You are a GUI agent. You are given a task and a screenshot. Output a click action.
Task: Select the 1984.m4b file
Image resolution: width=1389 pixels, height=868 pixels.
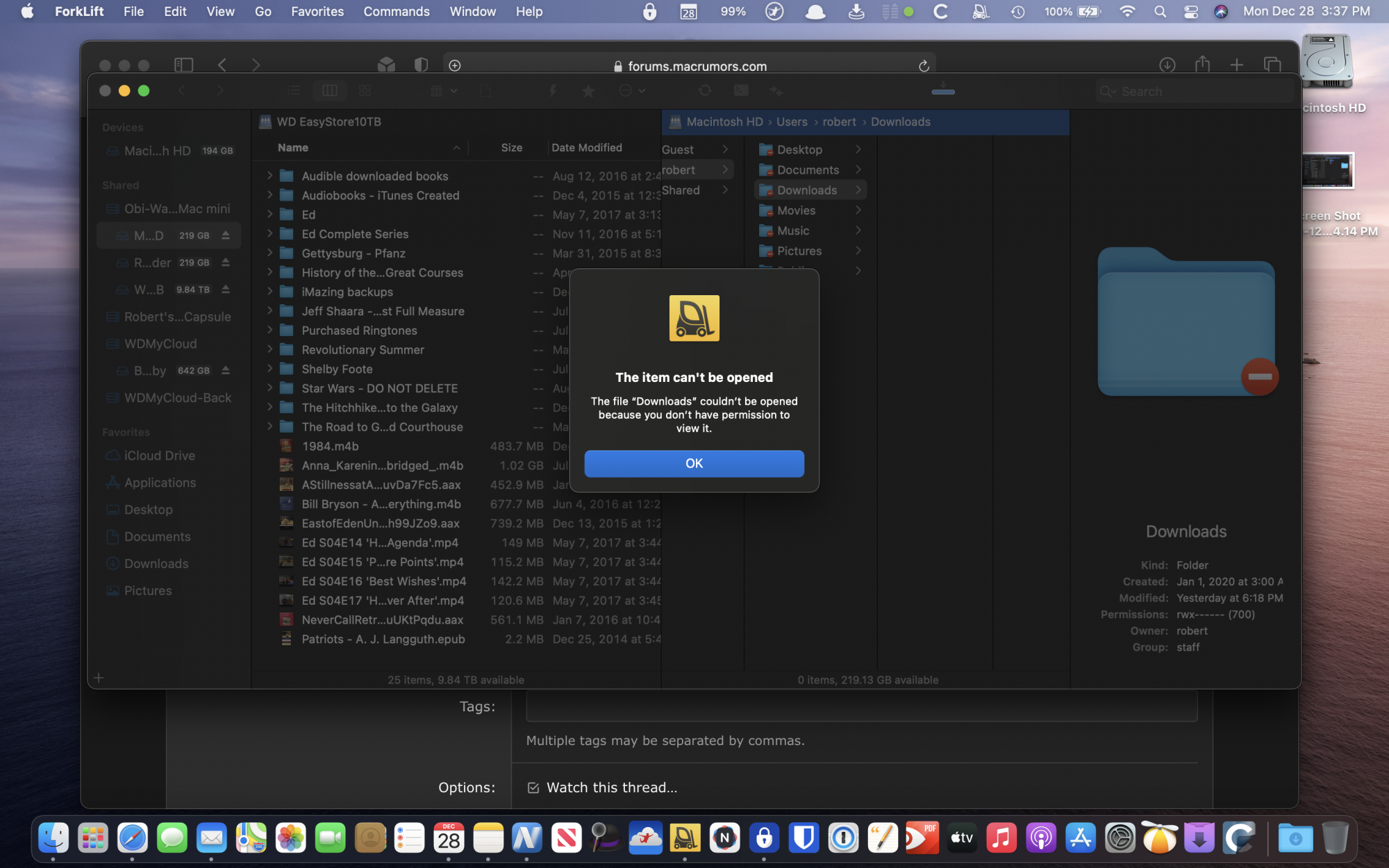point(330,446)
